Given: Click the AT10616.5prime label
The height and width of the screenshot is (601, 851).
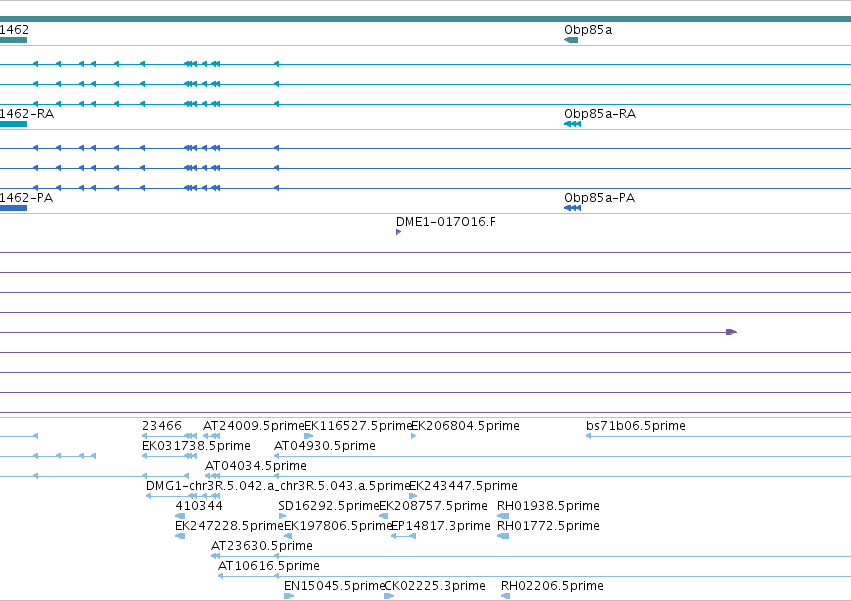Looking at the screenshot, I should point(269,566).
